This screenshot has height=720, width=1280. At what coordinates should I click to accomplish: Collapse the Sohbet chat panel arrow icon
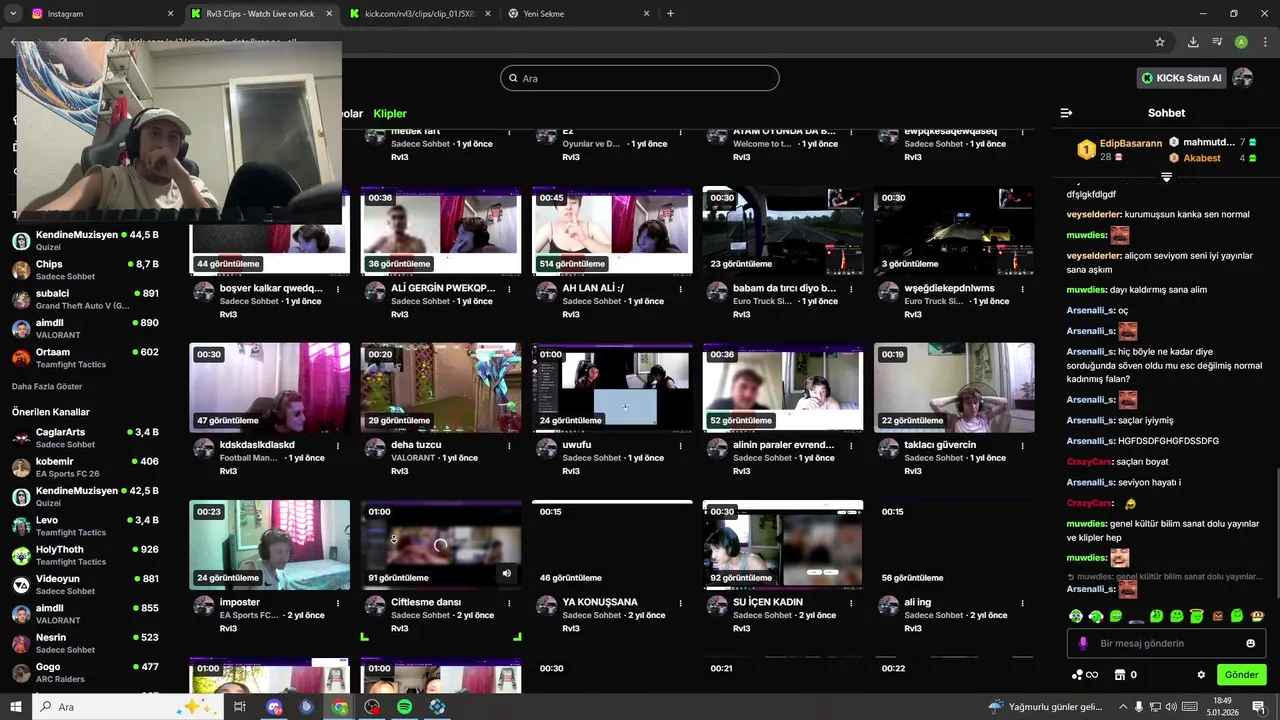coord(1066,113)
